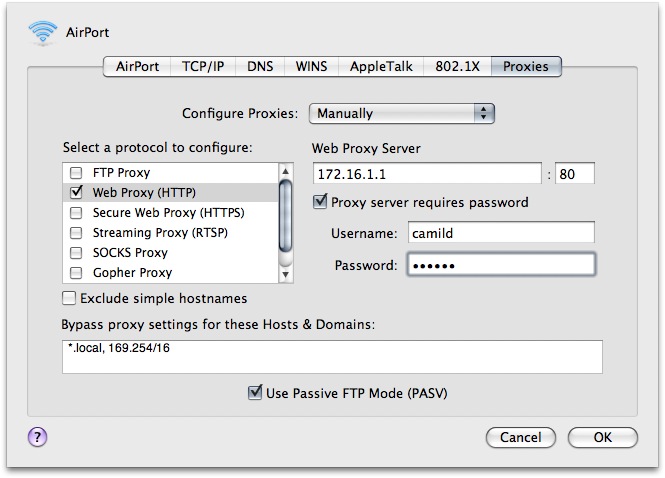The height and width of the screenshot is (478, 665).
Task: Click the purple help question mark icon
Action: tap(37, 436)
